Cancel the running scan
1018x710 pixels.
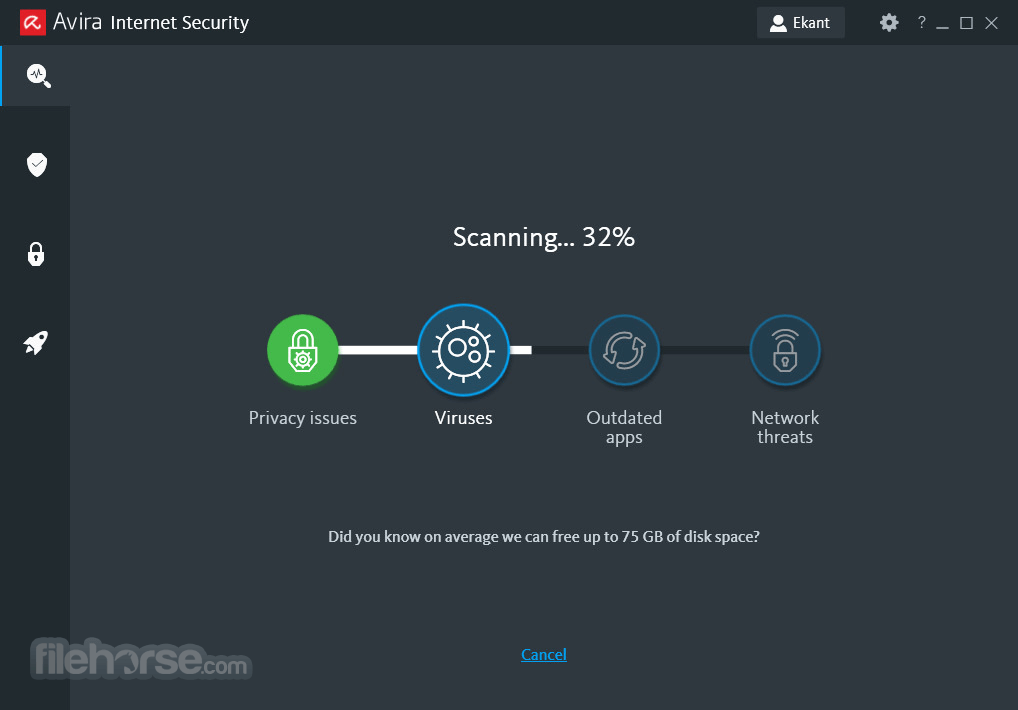(x=544, y=654)
